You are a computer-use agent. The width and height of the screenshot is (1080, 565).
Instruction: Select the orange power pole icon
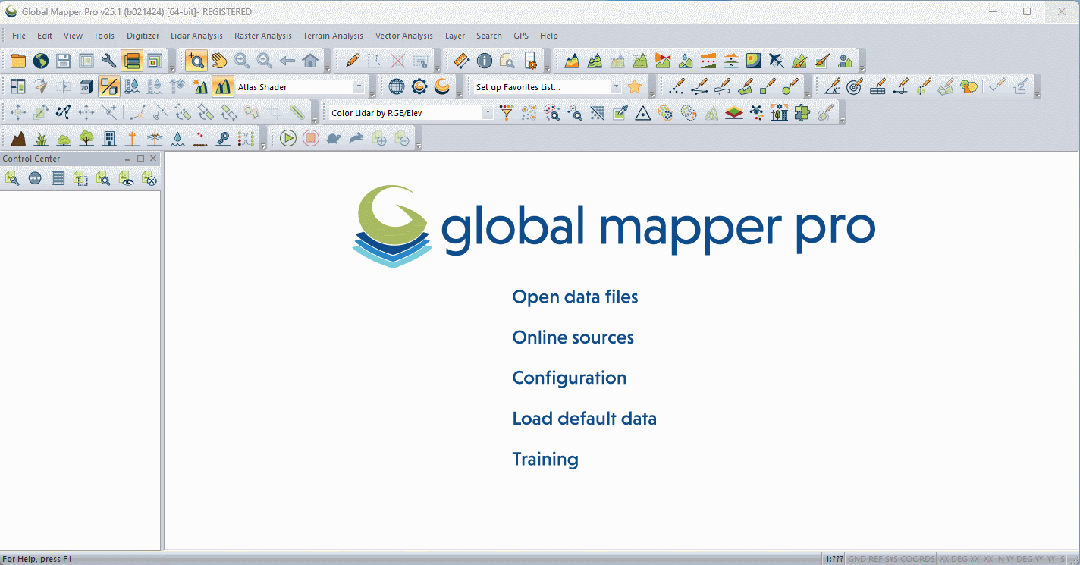132,138
